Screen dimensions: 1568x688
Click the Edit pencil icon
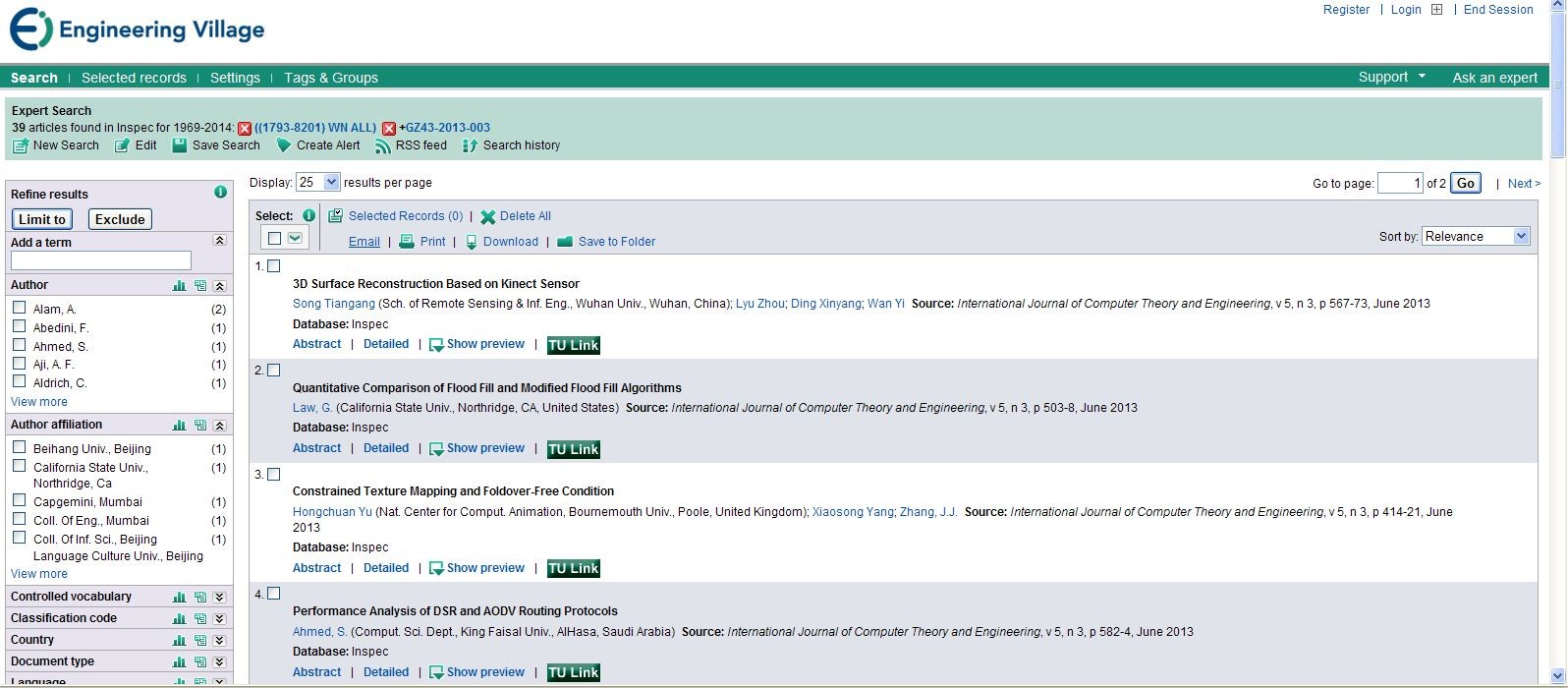click(x=122, y=145)
